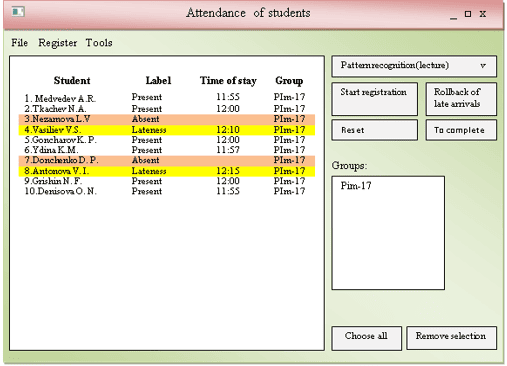Select absent student 7. Donchenko D.P.
Image resolution: width=507 pixels, height=366 pixels.
[x=167, y=160]
